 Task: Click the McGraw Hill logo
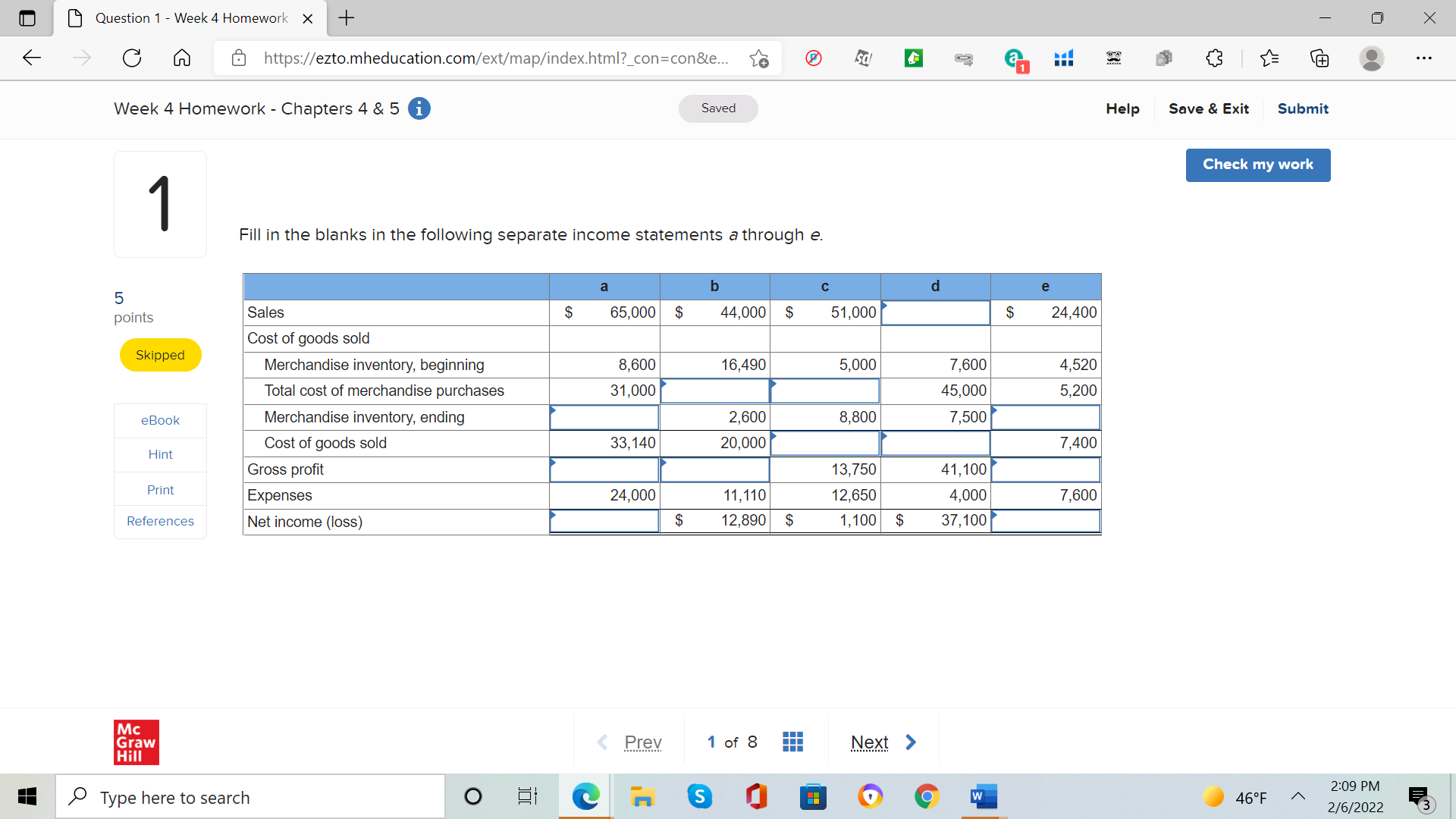[x=136, y=742]
